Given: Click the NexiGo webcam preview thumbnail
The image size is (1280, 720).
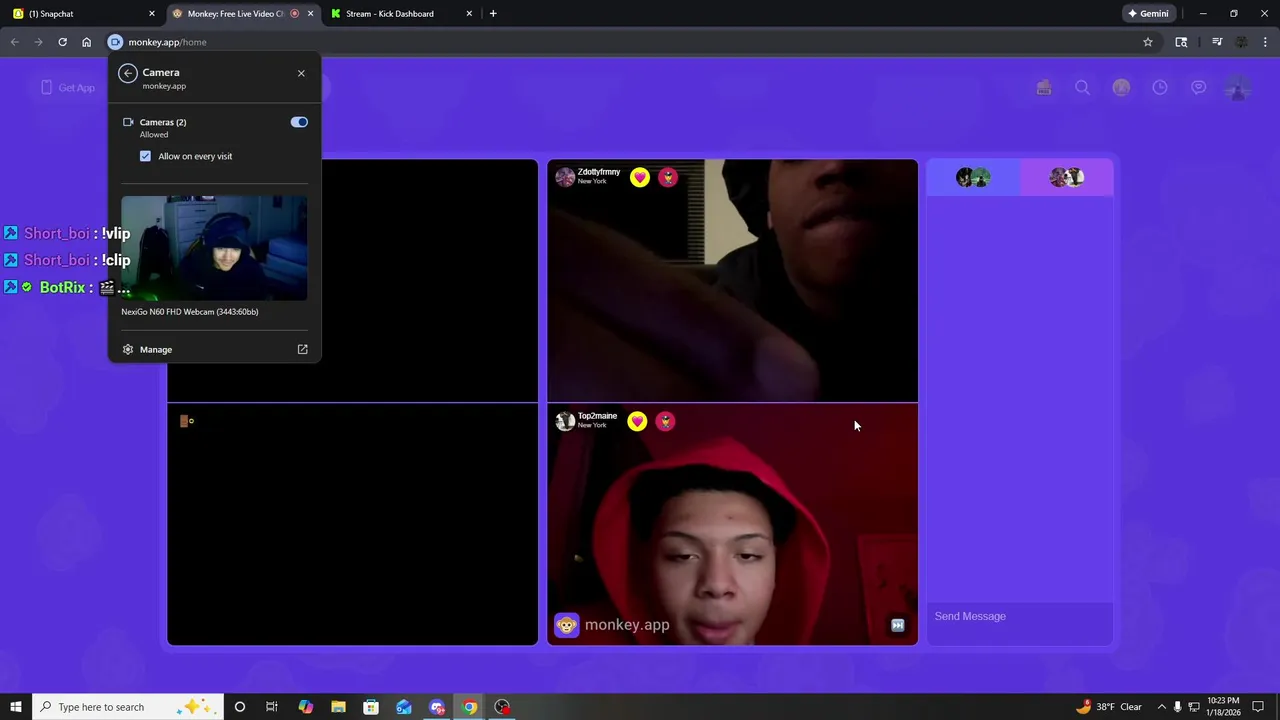Looking at the screenshot, I should coord(214,248).
